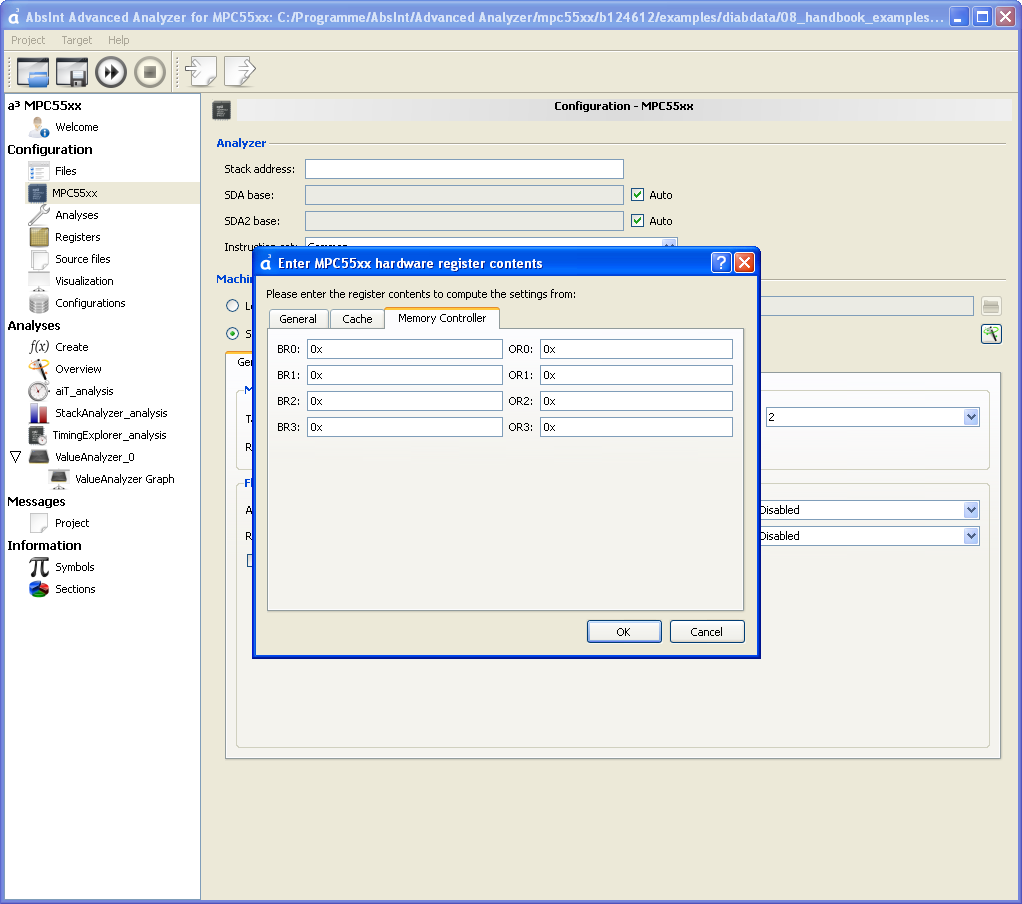Click the stop analysis toolbar button
The height and width of the screenshot is (904, 1022).
150,72
